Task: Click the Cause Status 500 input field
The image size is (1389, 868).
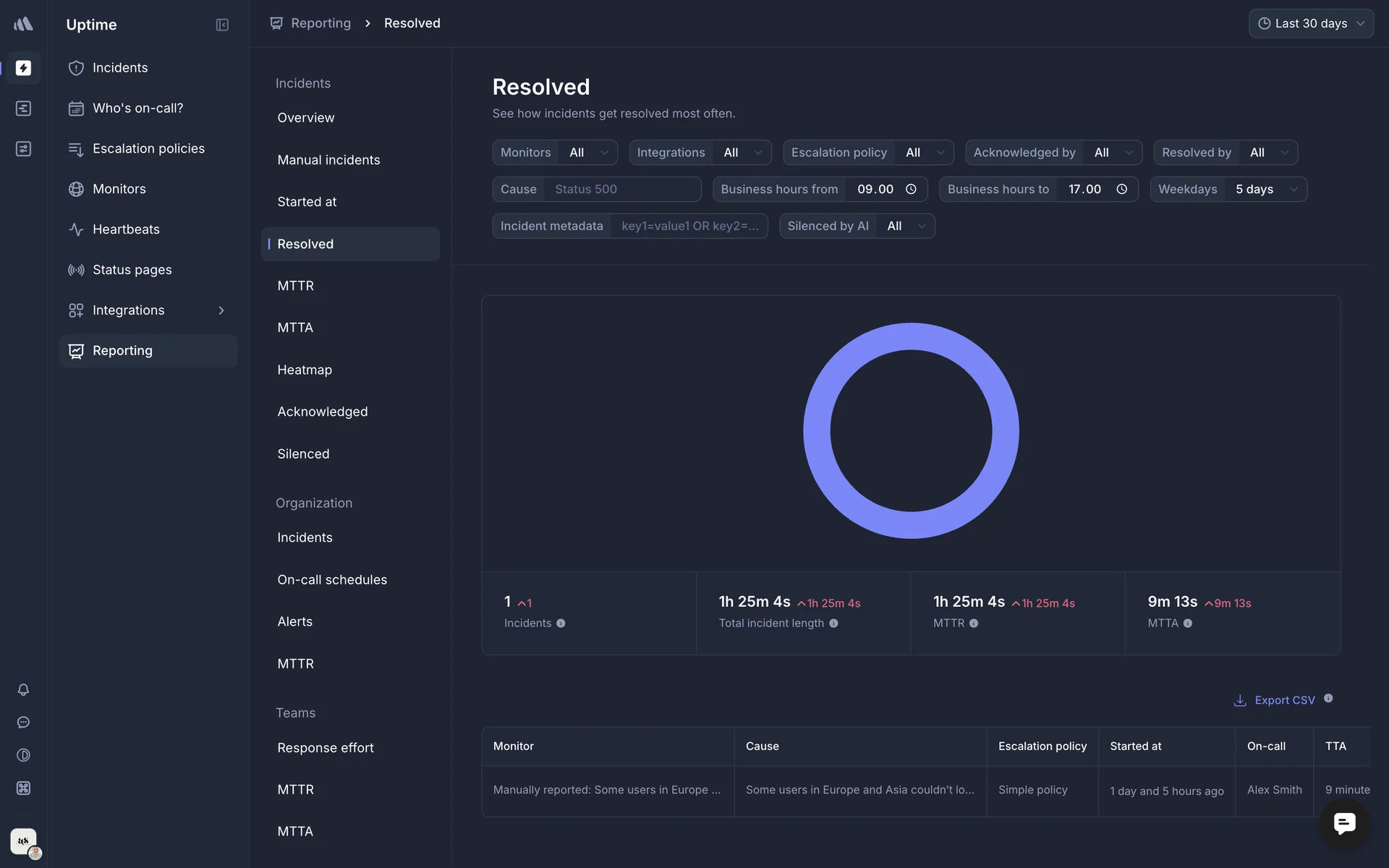Action: click(622, 190)
